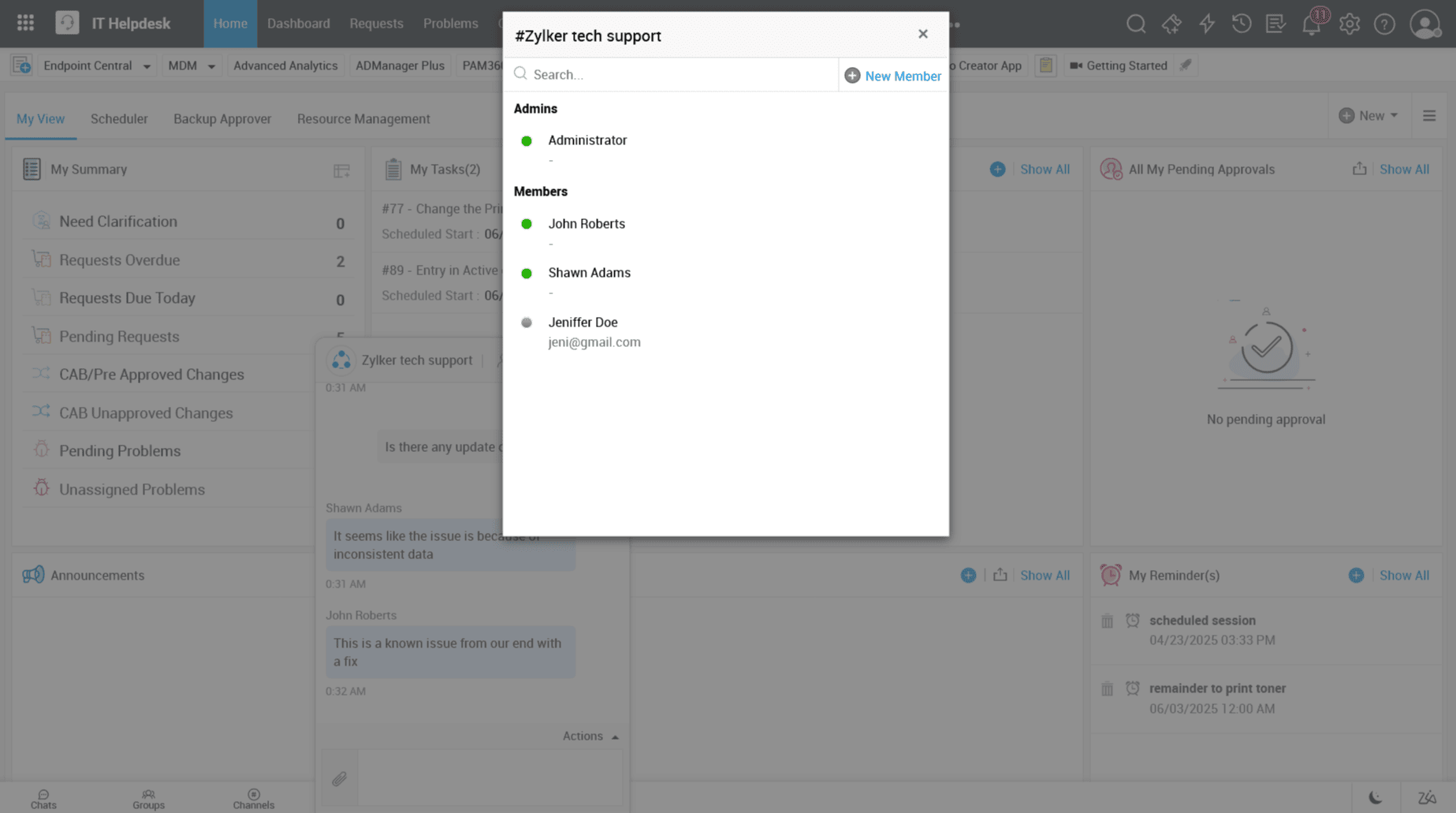Screen dimensions: 1456x813
Task: Click the member search field
Action: point(670,74)
